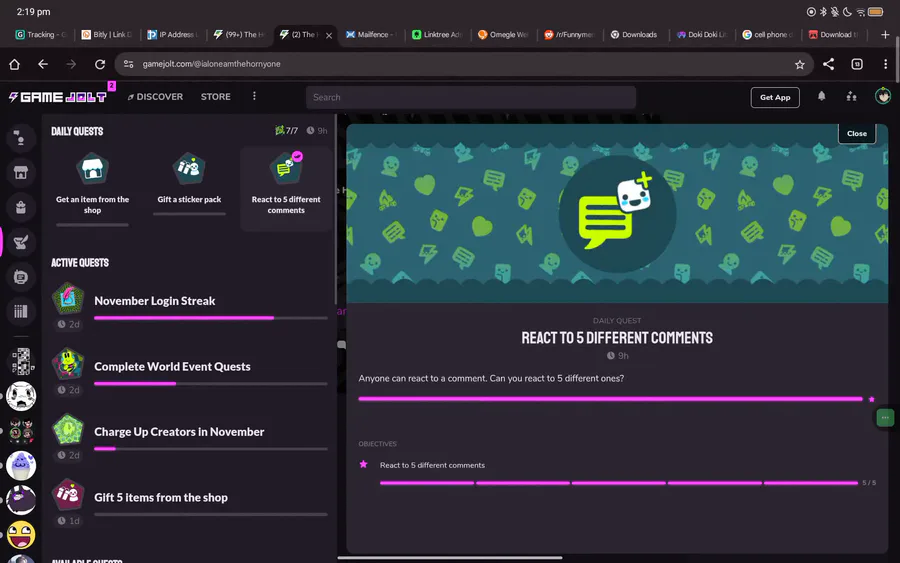Open the yellow awesome-face community avatar

21,535
